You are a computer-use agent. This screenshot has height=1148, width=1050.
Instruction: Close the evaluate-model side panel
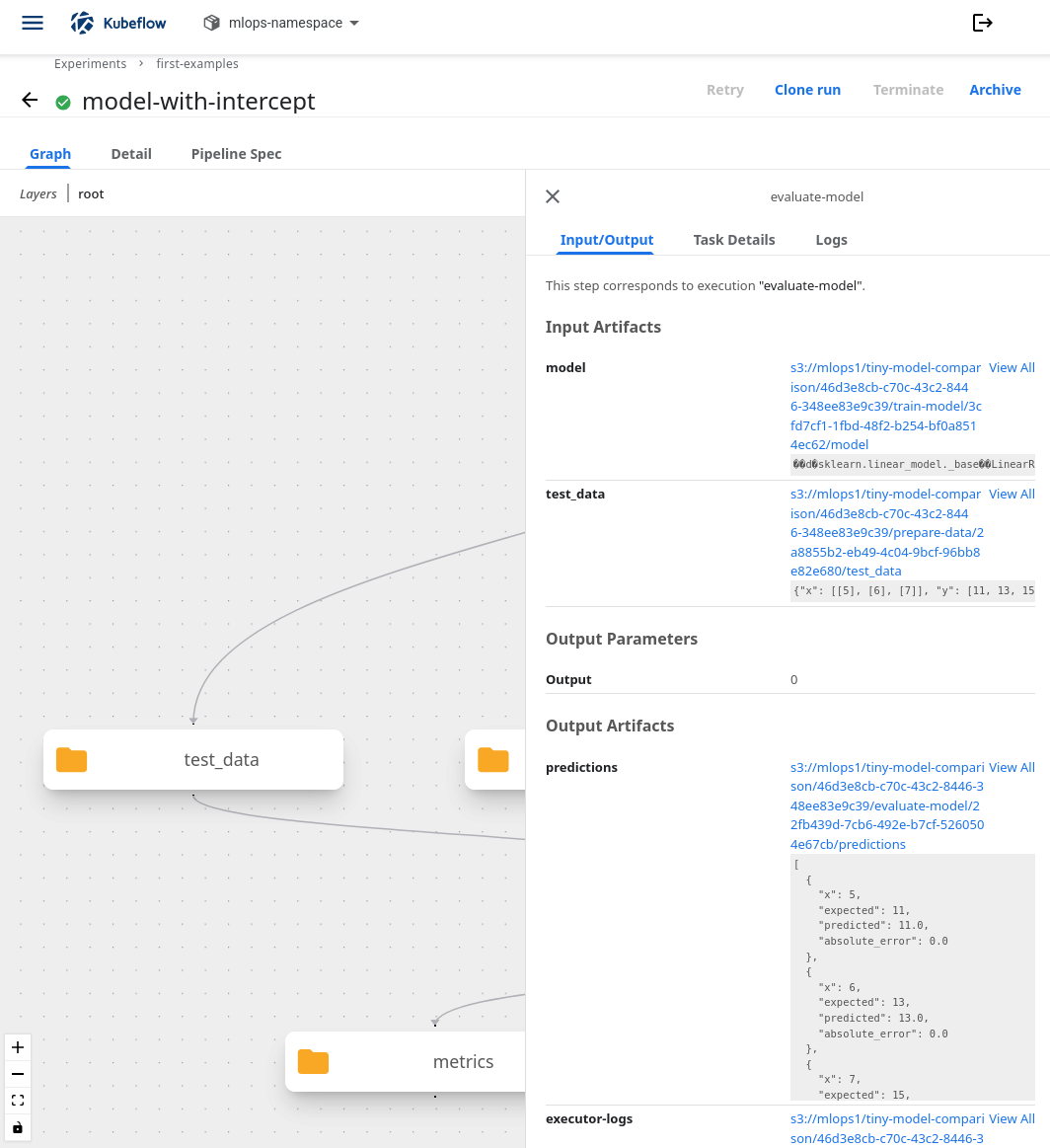pos(553,196)
